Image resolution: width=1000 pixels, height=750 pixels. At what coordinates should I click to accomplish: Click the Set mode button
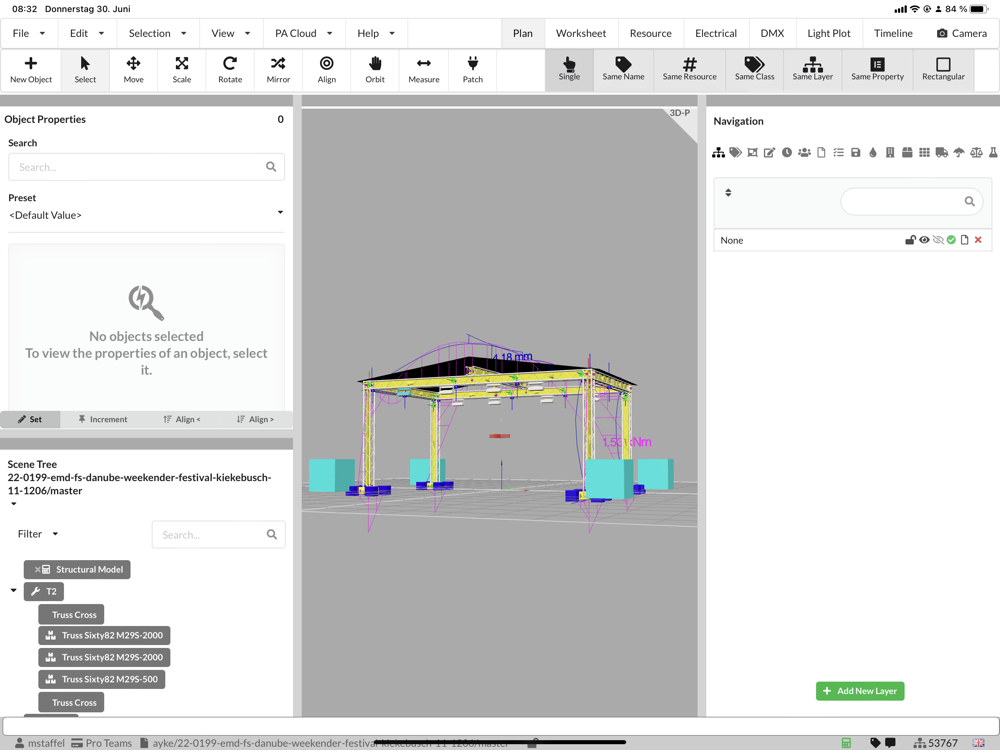click(30, 419)
